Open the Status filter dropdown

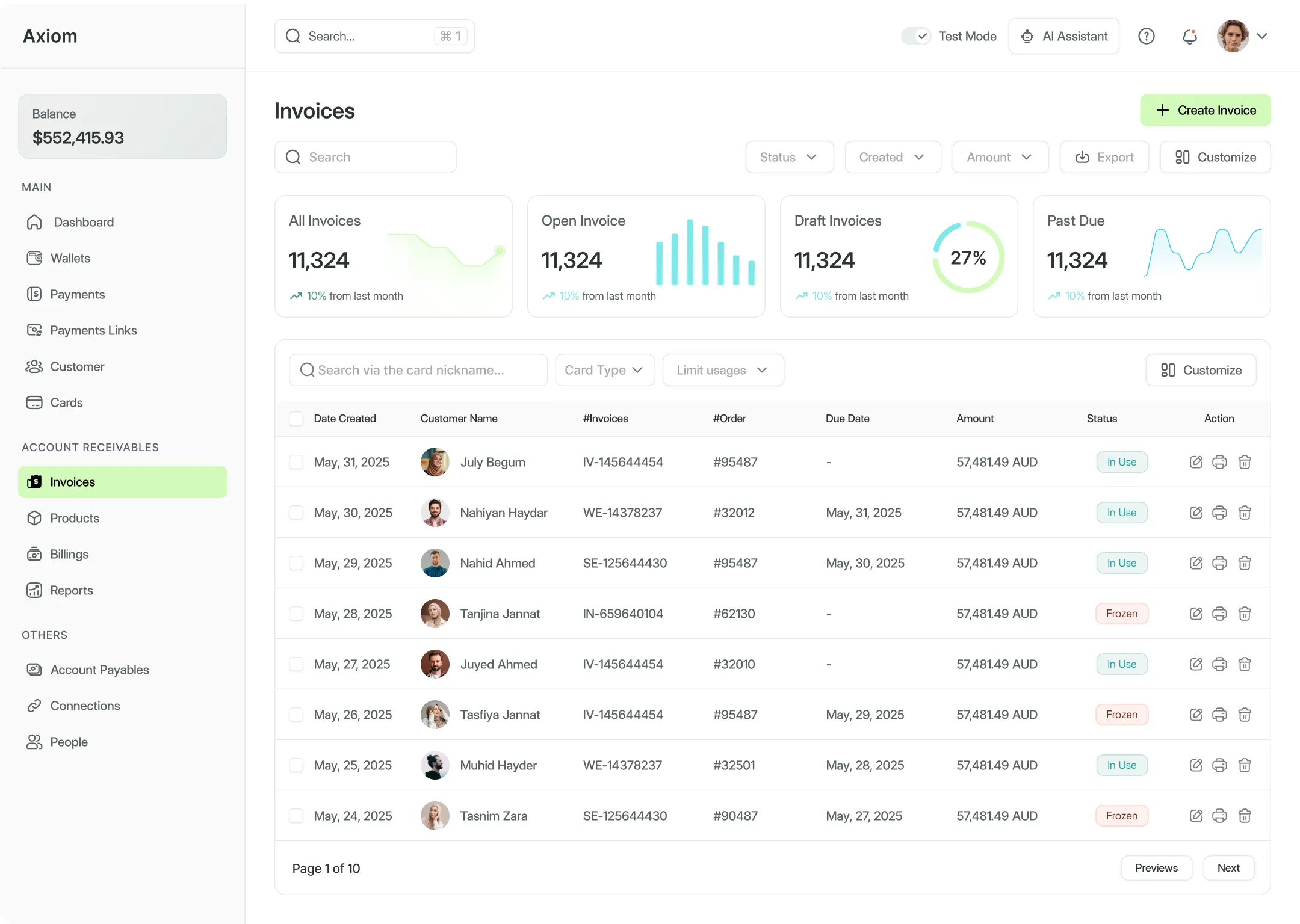click(789, 157)
